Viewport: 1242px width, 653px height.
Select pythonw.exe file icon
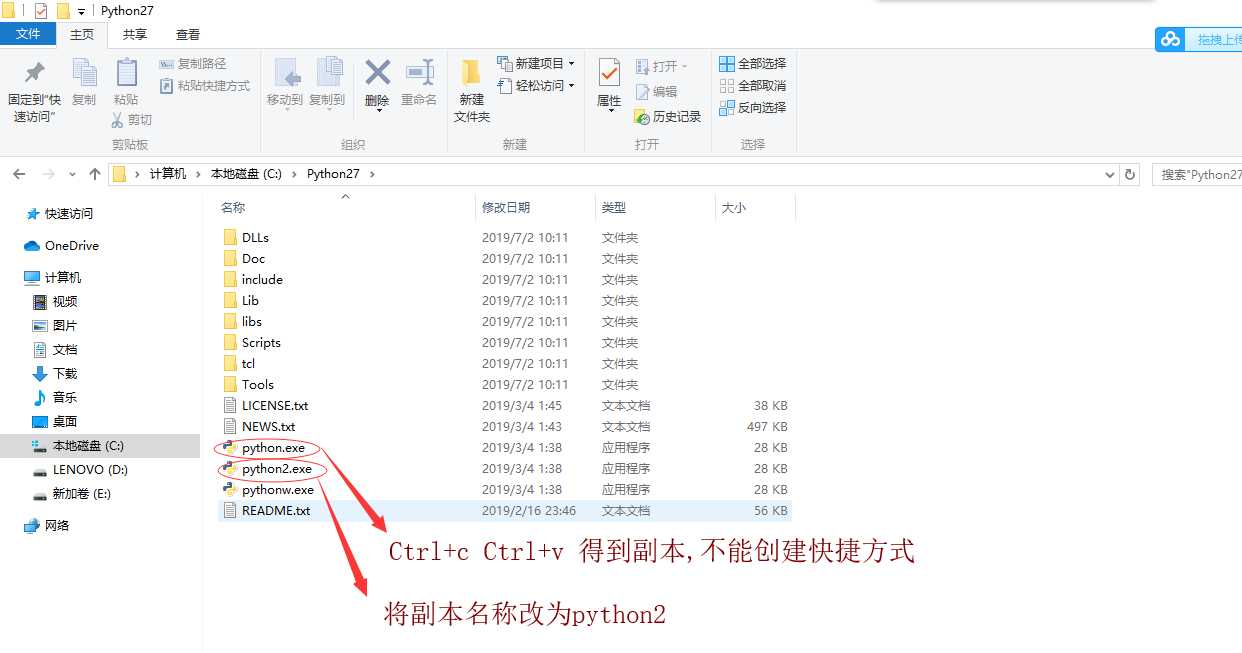tap(230, 490)
